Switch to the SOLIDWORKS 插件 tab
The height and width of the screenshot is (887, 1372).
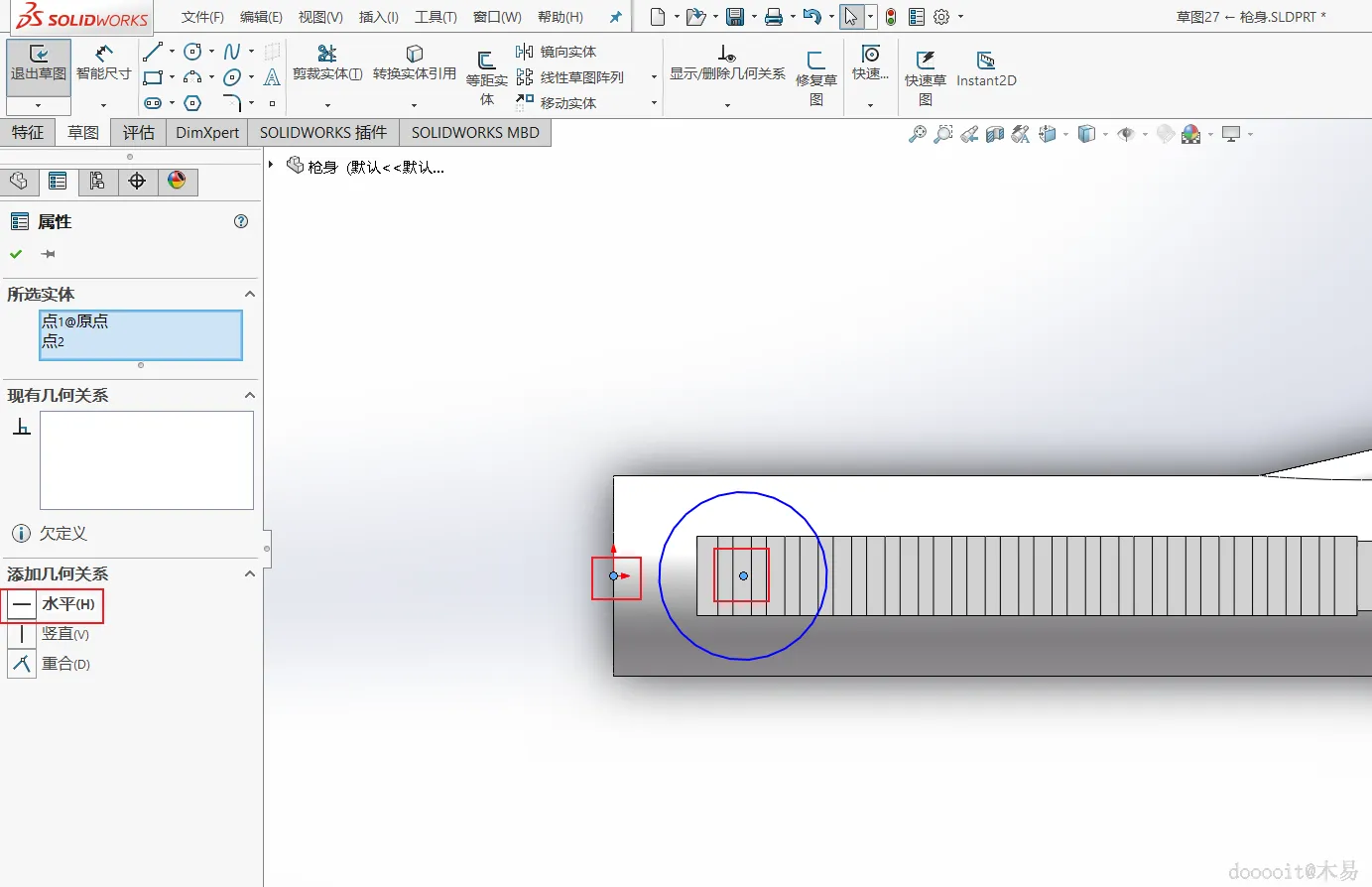coord(323,133)
